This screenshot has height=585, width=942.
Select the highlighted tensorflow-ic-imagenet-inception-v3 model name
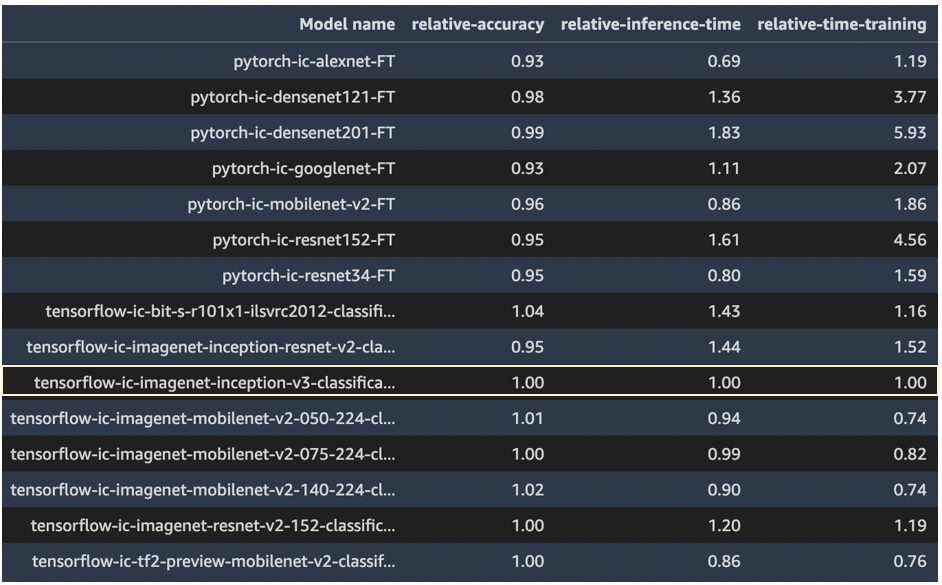coord(215,383)
